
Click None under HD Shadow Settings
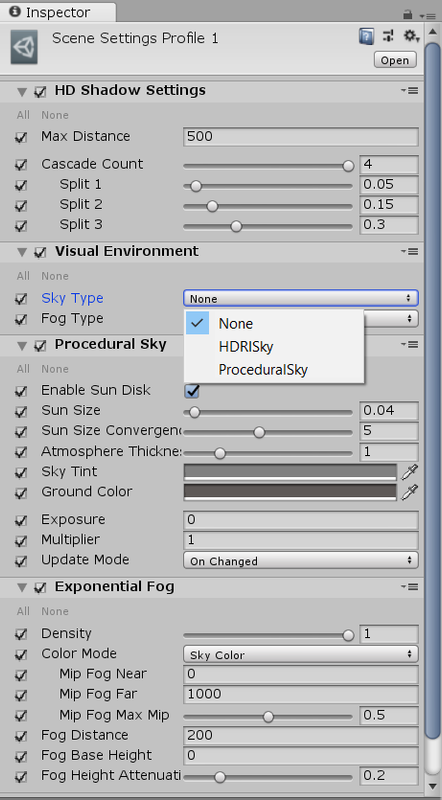tap(55, 115)
